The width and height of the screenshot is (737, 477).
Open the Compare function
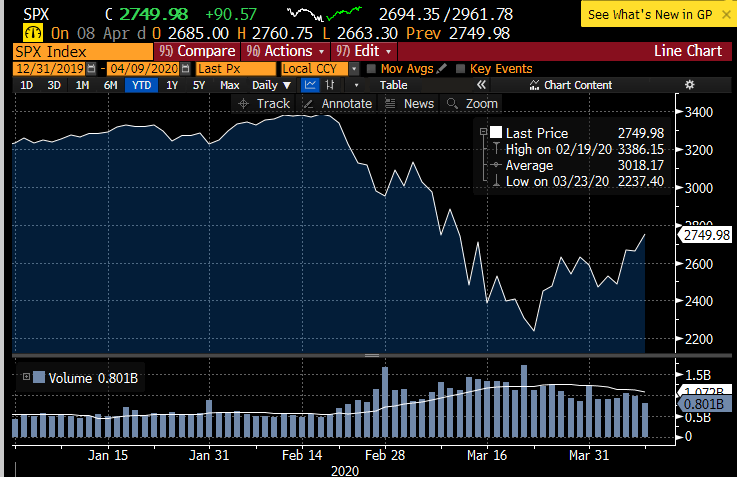pos(197,51)
